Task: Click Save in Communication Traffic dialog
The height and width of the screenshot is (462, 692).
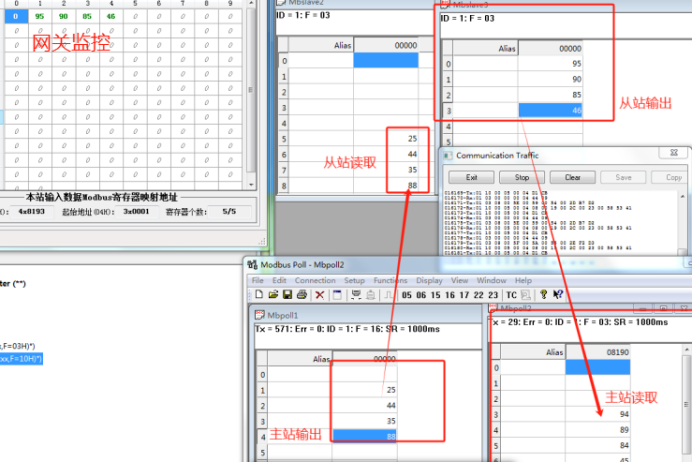Action: pos(623,177)
